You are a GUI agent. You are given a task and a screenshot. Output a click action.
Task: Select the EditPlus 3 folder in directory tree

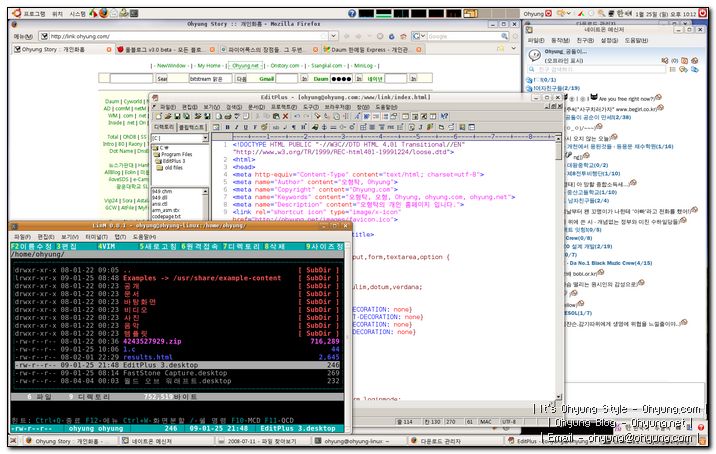coord(171,161)
